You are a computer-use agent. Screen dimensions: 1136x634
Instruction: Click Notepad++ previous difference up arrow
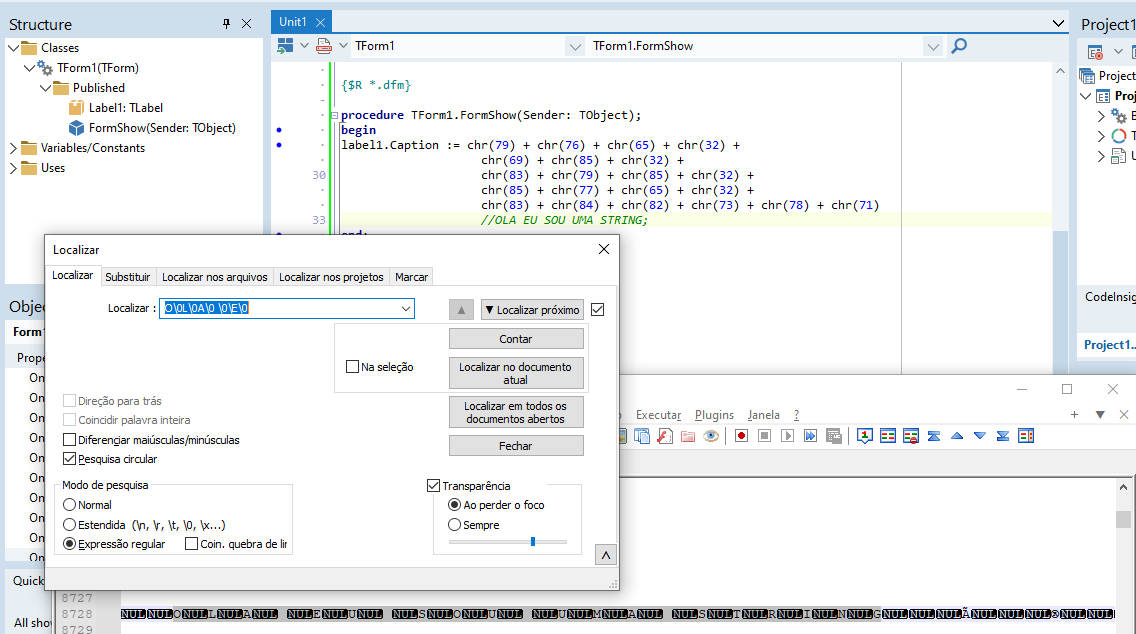point(957,435)
